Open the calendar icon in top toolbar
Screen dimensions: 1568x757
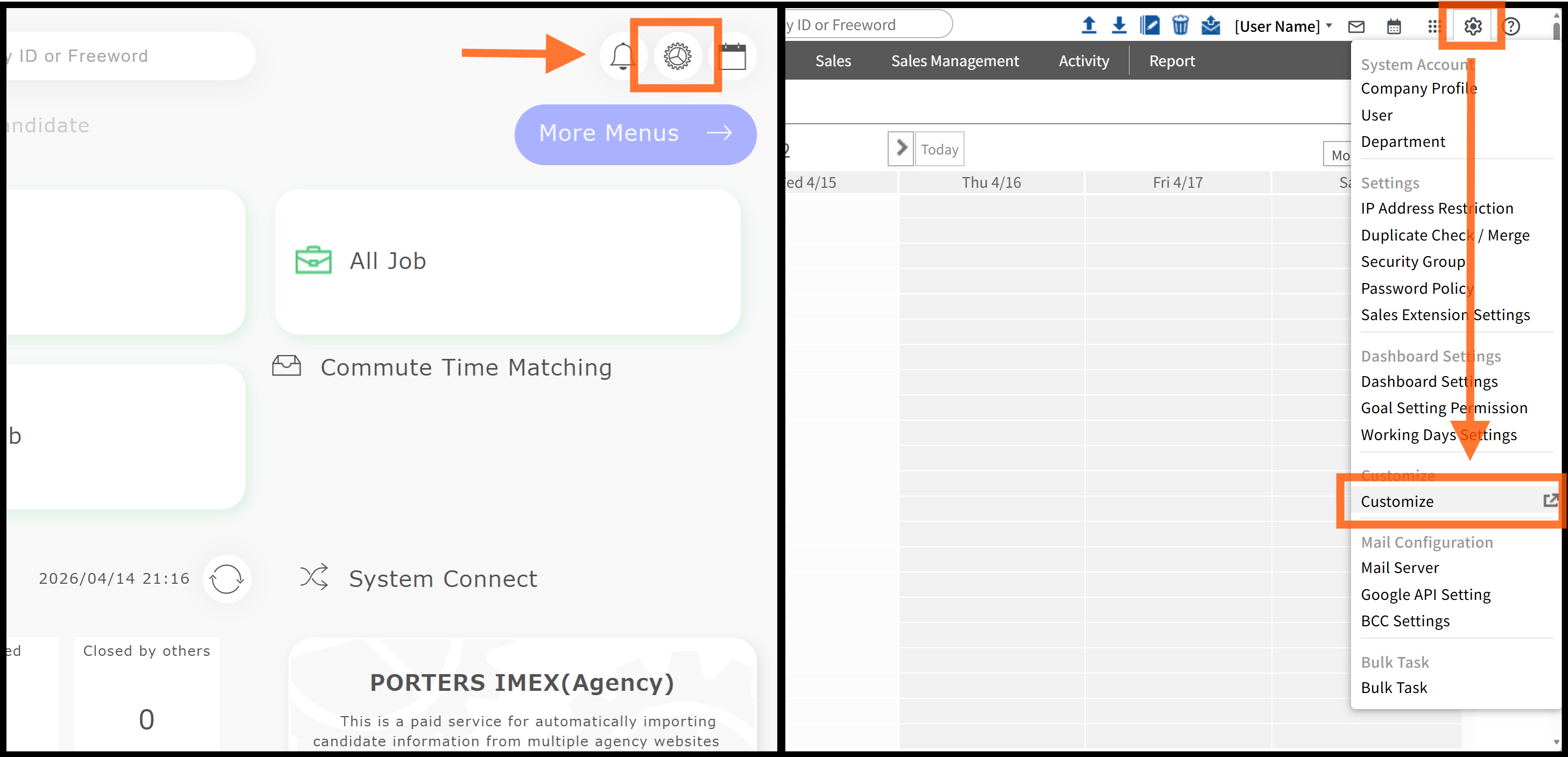1394,27
